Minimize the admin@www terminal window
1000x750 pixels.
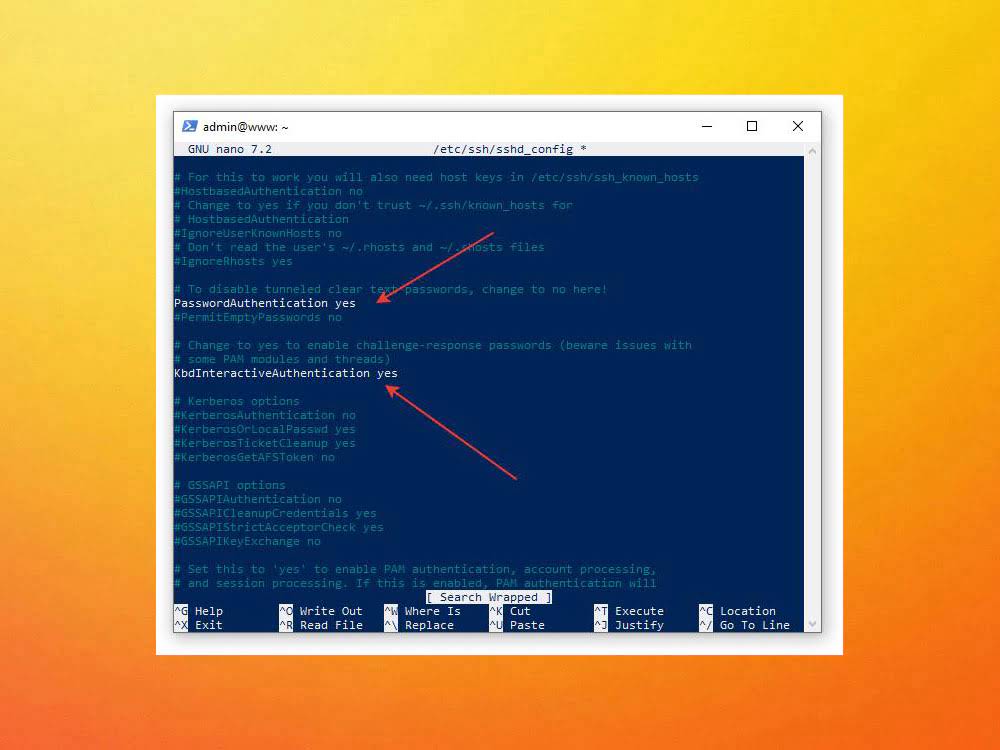(707, 126)
